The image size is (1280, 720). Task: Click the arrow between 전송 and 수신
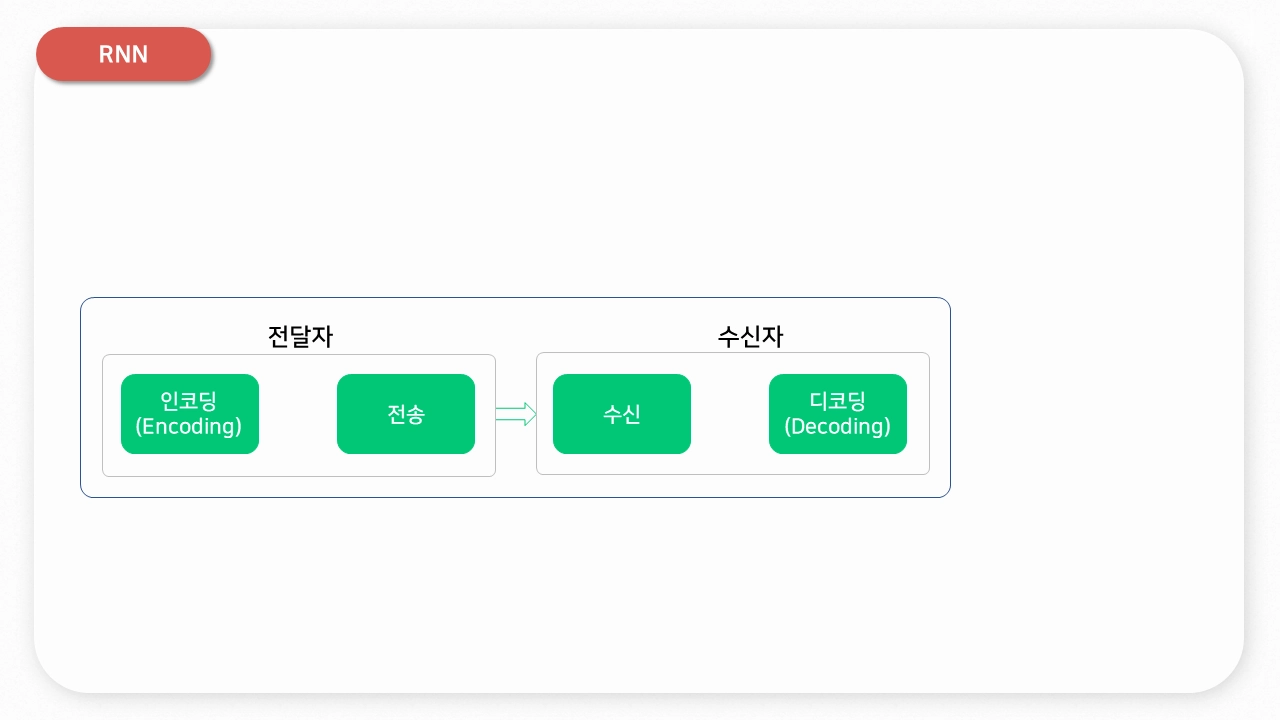[x=515, y=414]
